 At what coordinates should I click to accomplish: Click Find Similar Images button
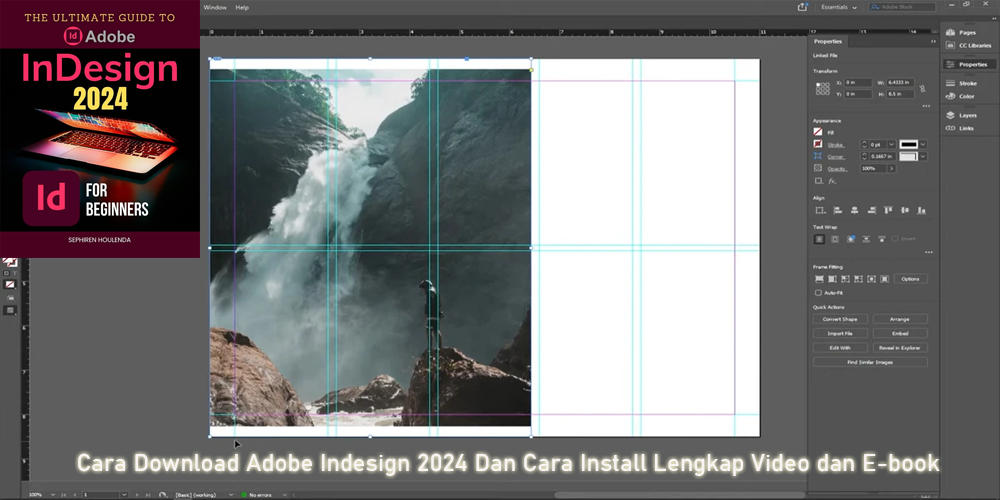pos(870,362)
